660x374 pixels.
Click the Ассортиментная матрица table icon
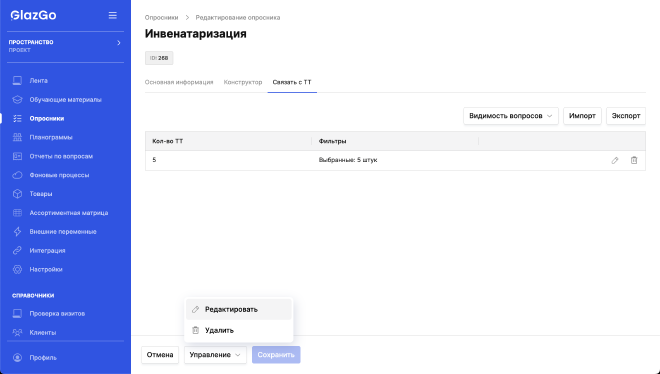[17, 212]
